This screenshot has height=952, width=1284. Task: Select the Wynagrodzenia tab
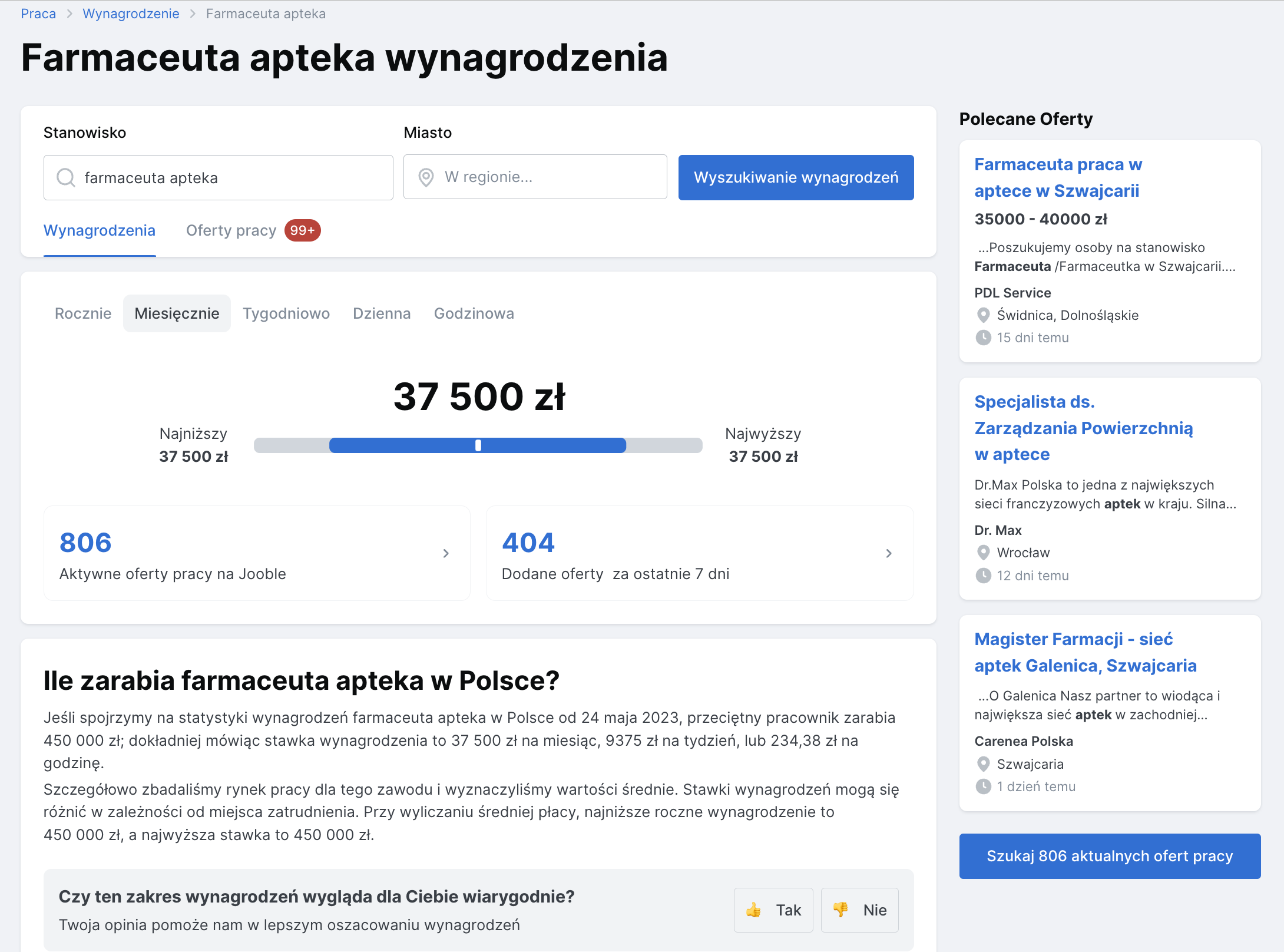click(100, 230)
